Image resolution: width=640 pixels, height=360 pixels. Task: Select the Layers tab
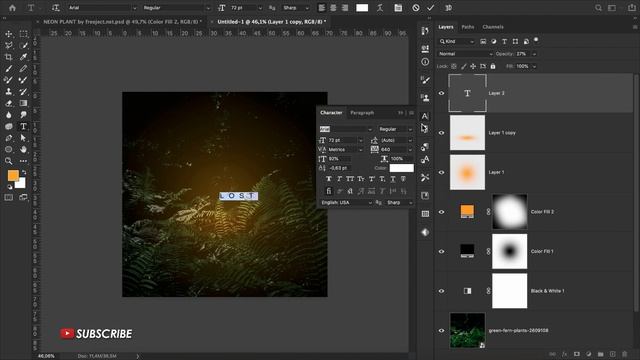[446, 27]
